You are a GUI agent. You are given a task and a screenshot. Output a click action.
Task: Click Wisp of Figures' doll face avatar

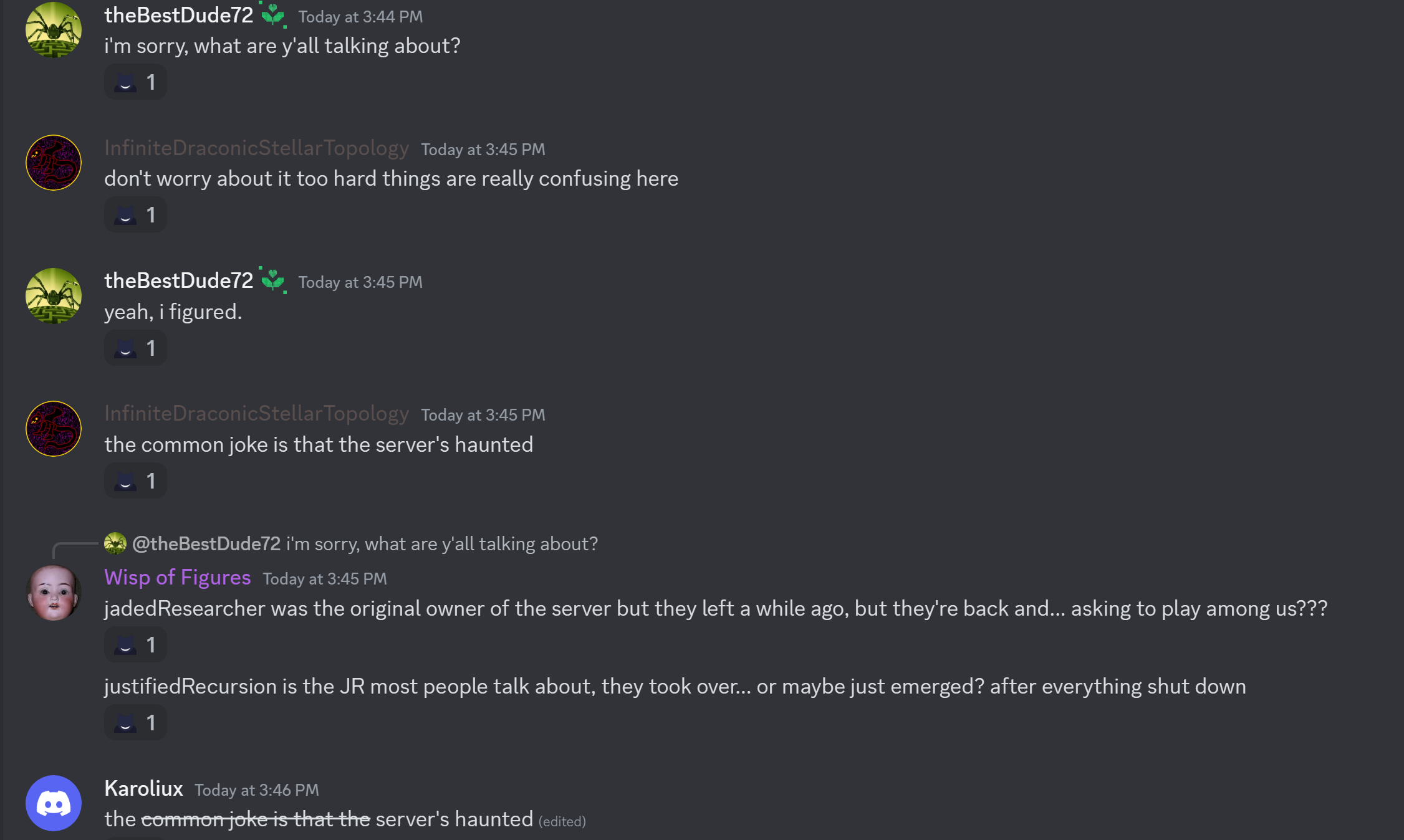pyautogui.click(x=54, y=593)
